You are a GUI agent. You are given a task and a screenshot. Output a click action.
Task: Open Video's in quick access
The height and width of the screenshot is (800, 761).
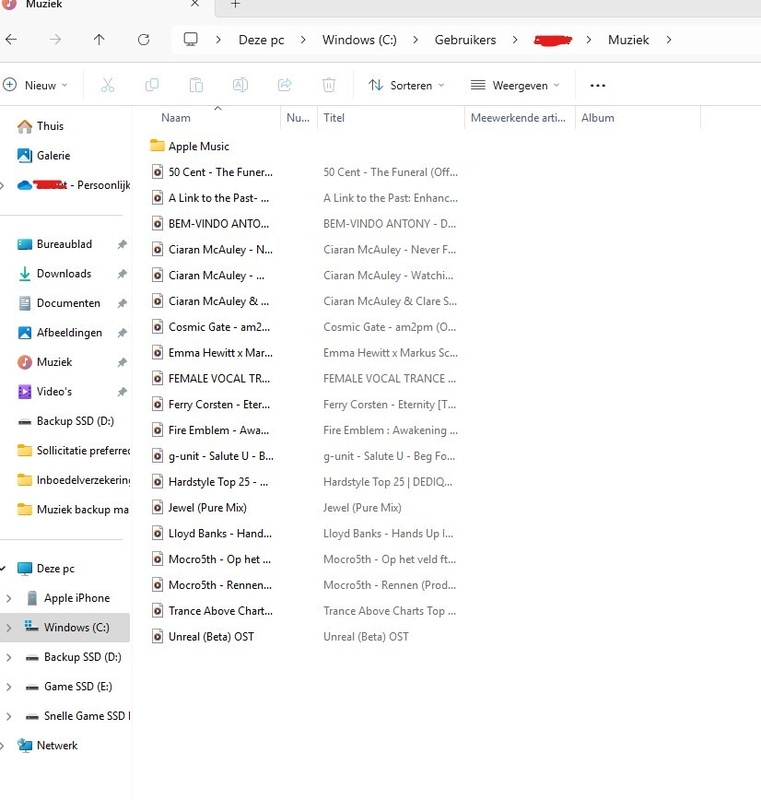[x=44, y=392]
